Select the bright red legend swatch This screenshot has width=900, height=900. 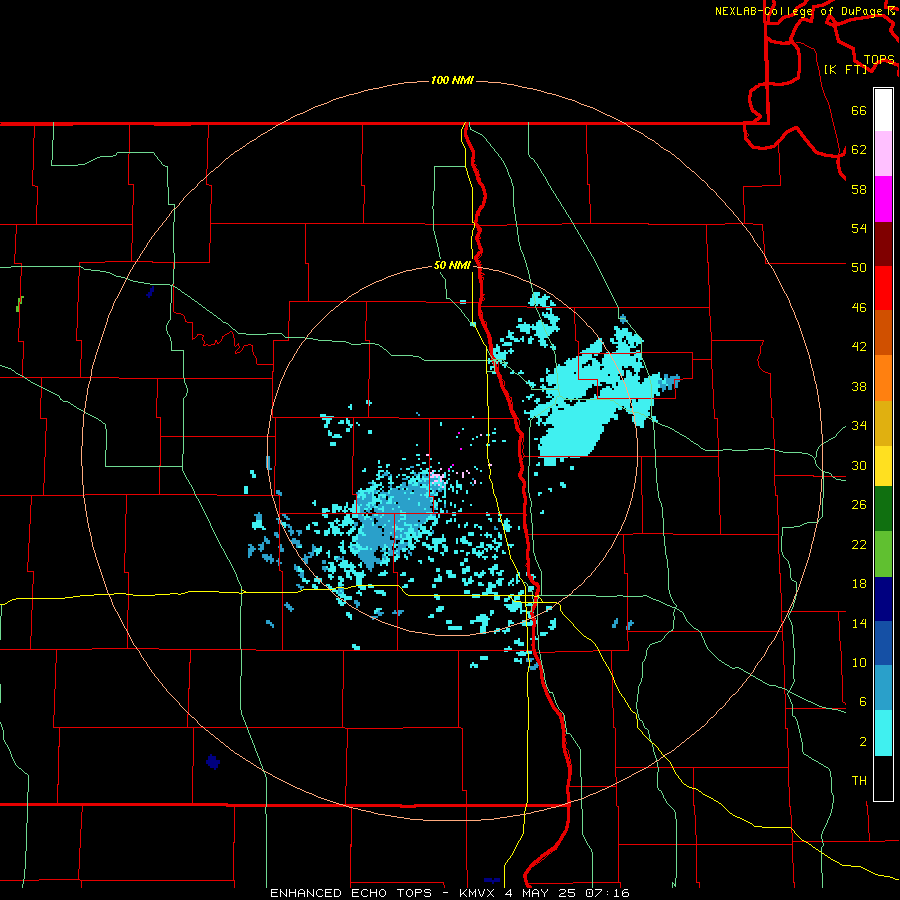[883, 288]
